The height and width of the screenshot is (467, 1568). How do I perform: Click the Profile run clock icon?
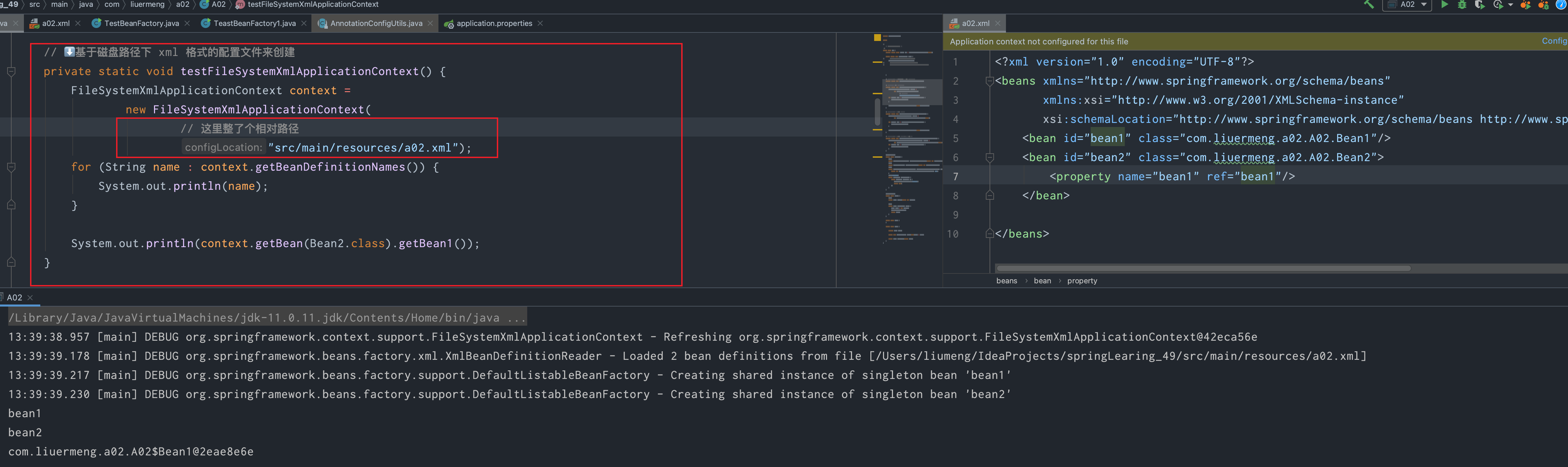click(1498, 4)
